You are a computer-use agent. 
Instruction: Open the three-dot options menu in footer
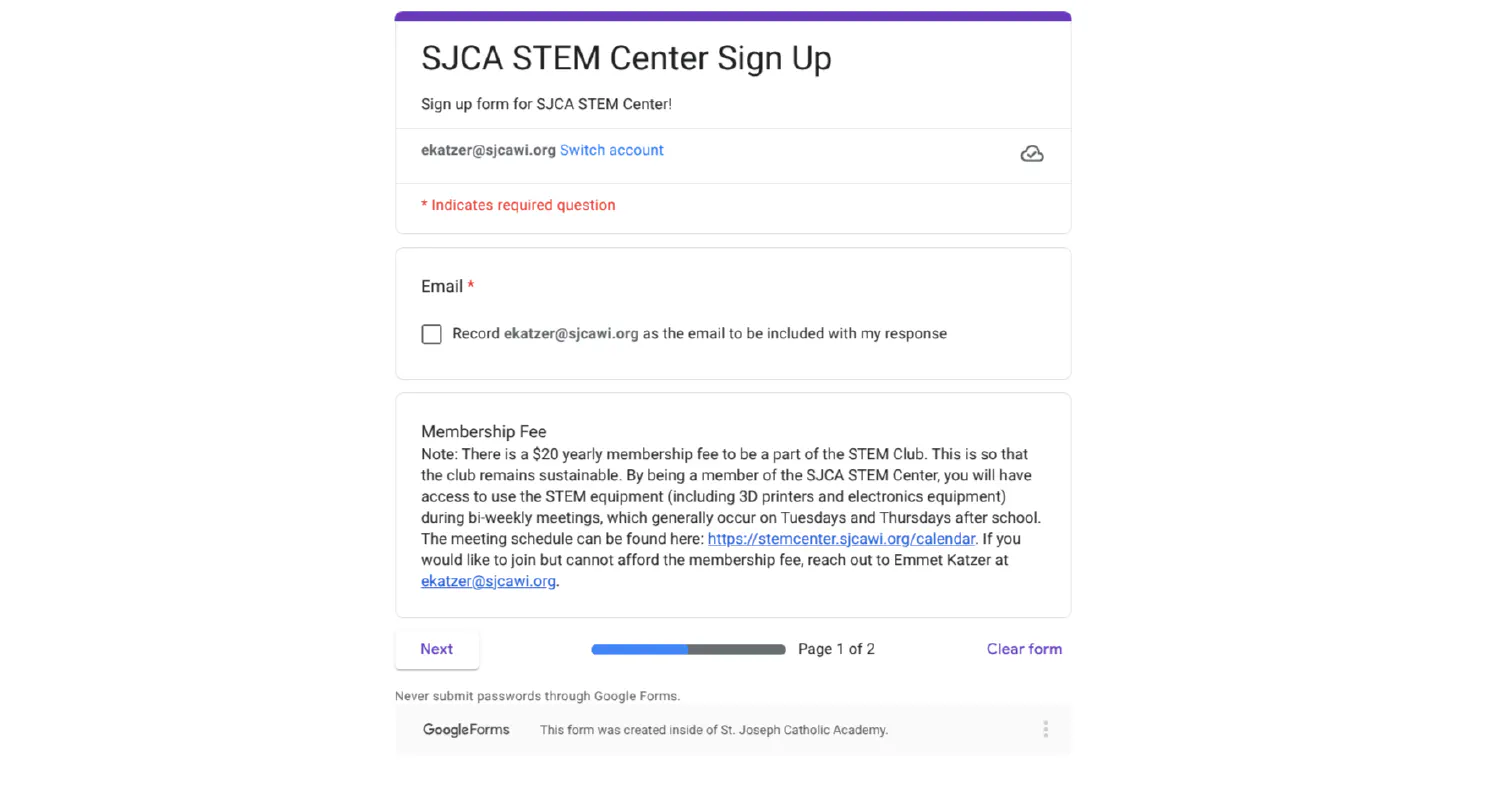point(1045,729)
